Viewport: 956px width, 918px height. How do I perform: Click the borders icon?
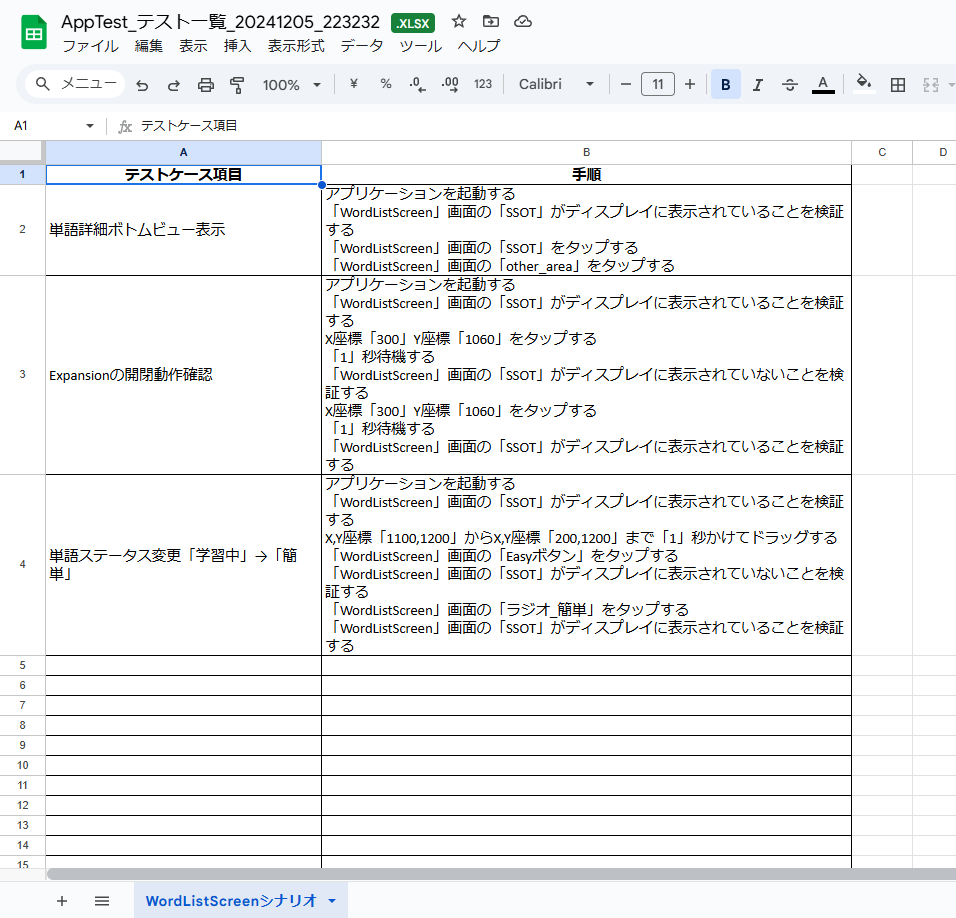[897, 84]
